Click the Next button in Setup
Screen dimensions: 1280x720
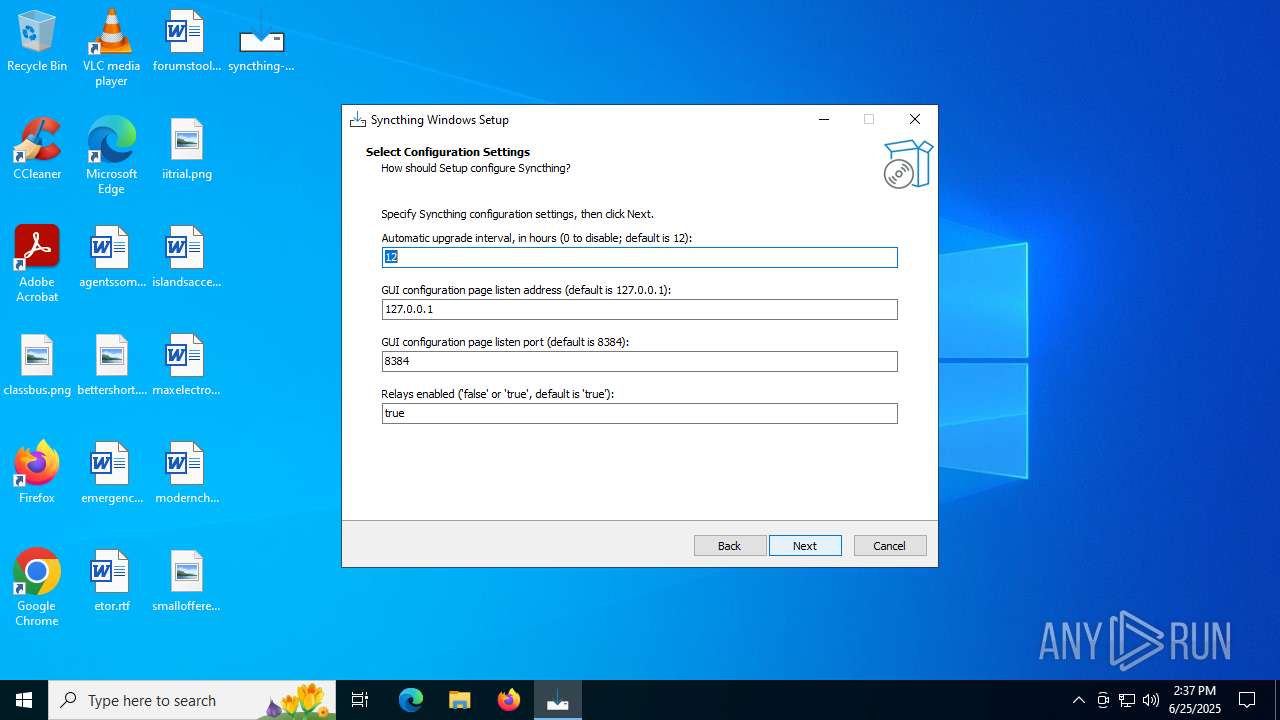805,546
